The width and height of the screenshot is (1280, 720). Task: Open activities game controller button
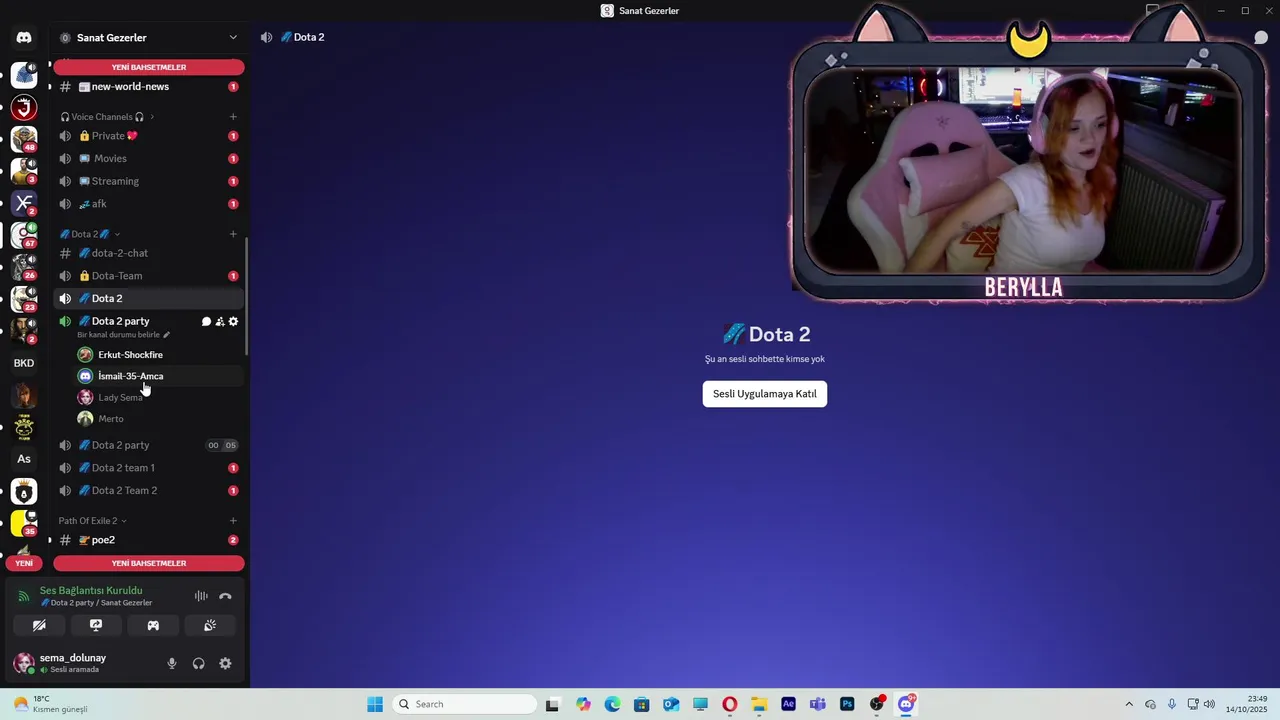point(153,625)
